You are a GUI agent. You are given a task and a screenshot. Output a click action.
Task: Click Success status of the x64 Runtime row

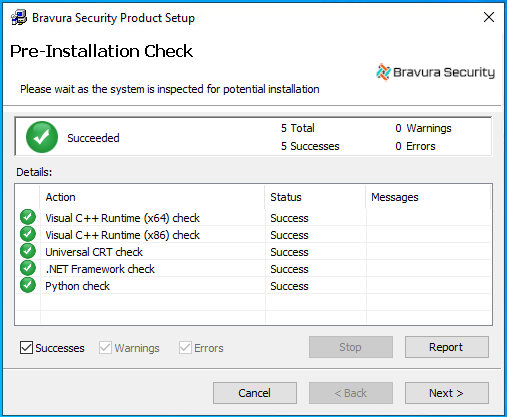click(x=289, y=218)
